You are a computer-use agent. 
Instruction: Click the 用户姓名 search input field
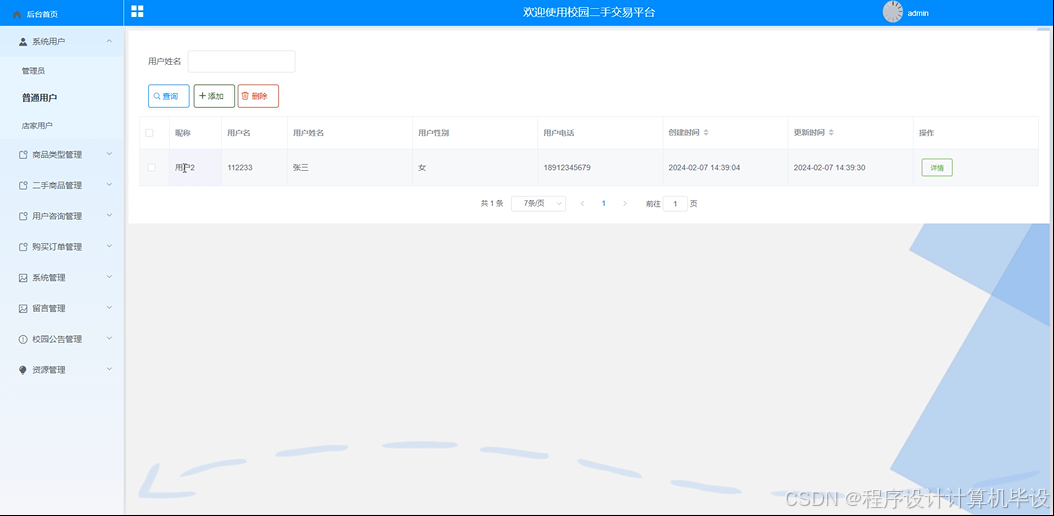pyautogui.click(x=241, y=61)
